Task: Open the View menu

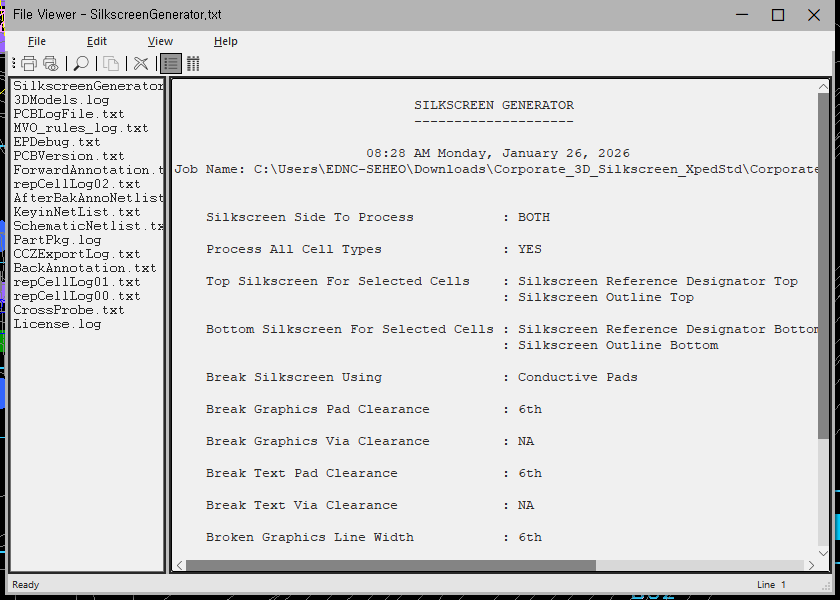Action: [160, 41]
